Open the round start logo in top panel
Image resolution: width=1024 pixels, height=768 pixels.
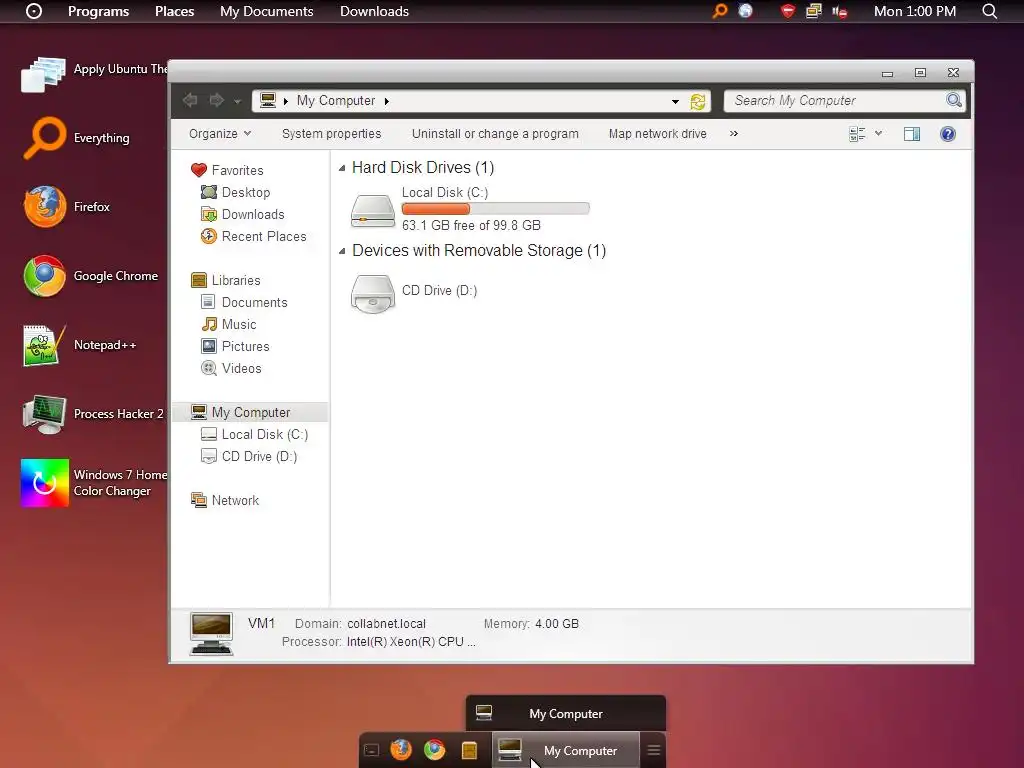click(34, 11)
